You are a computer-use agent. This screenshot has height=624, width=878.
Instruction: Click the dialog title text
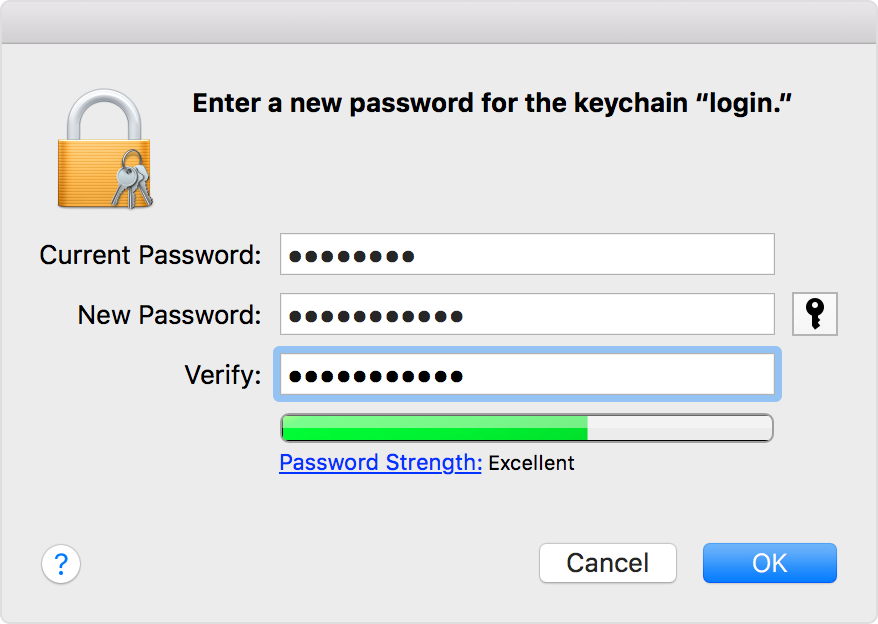(x=491, y=102)
